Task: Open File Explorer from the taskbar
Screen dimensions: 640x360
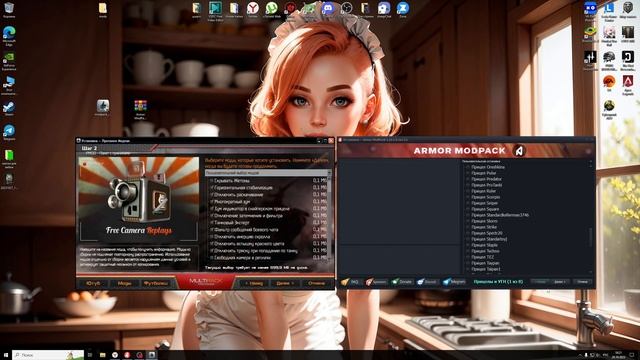Action: tap(102, 355)
